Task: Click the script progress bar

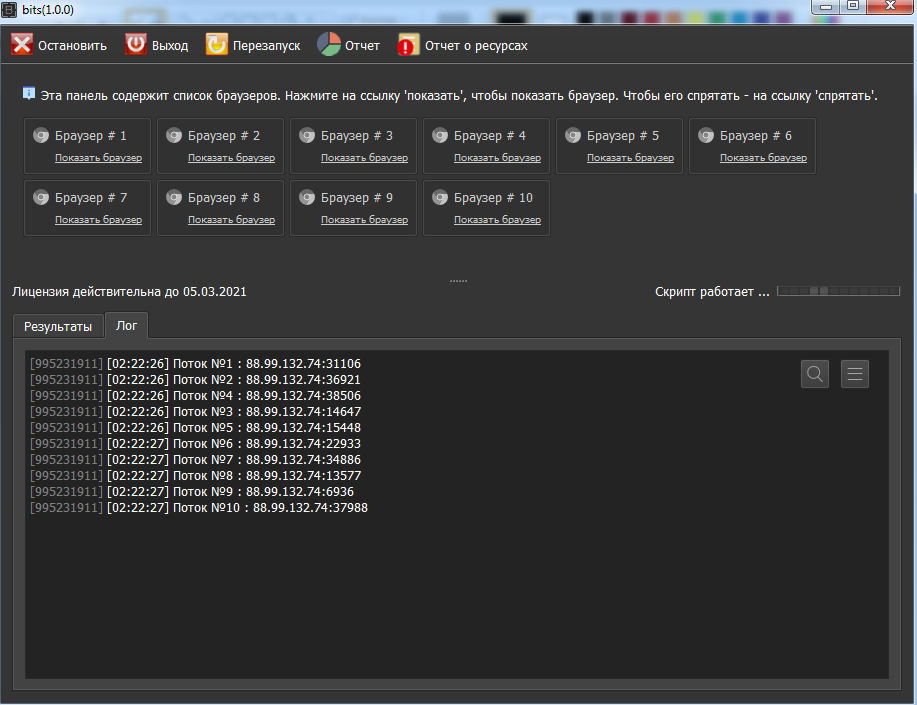Action: coord(838,291)
